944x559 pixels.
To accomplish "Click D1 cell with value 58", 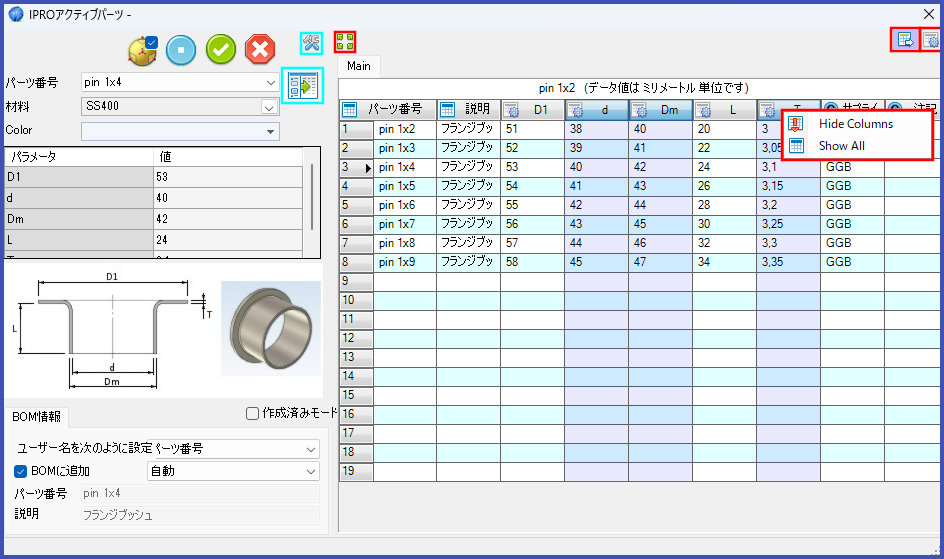I will [532, 262].
